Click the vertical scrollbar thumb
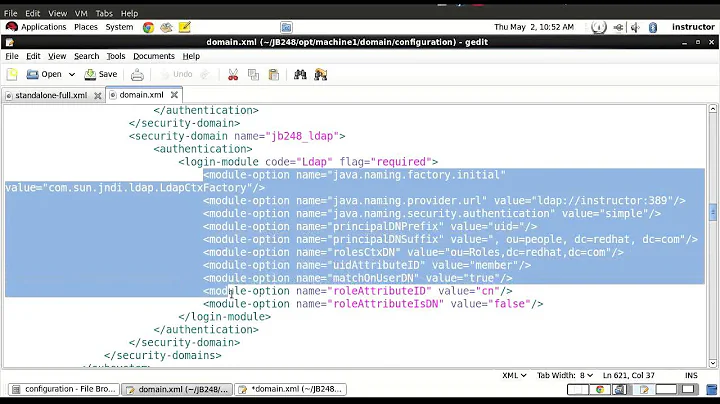Image resolution: width=720 pixels, height=404 pixels. point(713,212)
